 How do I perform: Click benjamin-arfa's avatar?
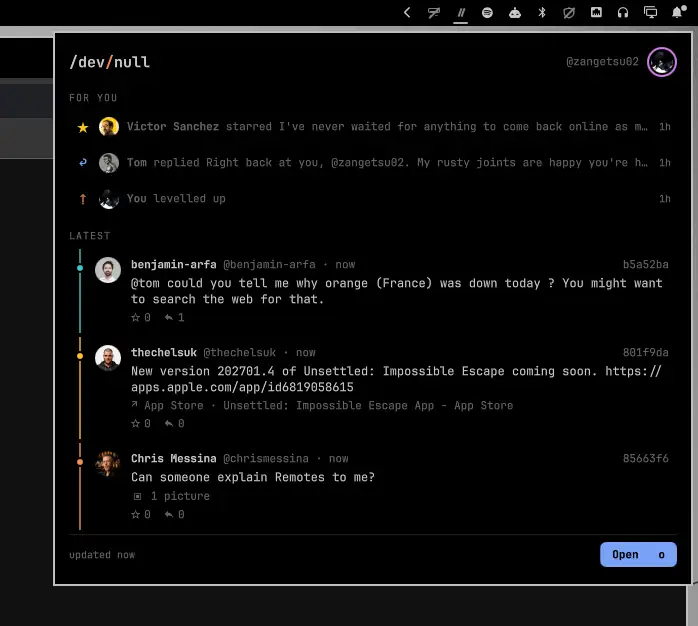click(108, 270)
